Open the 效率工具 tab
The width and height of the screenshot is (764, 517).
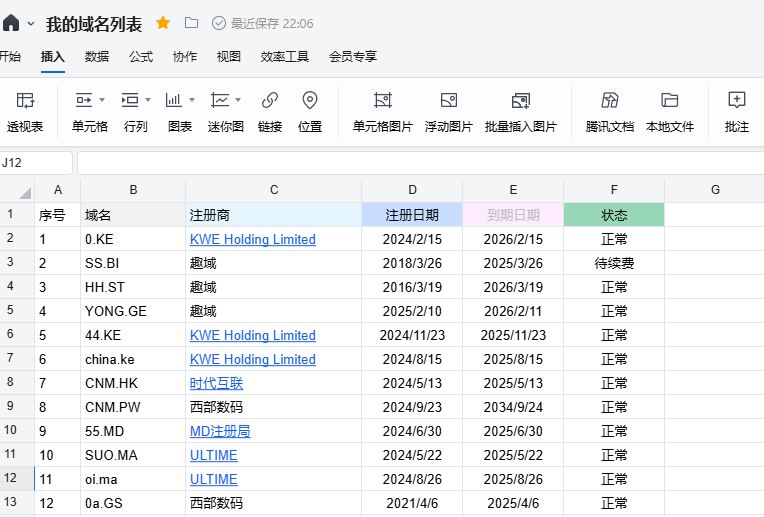pyautogui.click(x=285, y=57)
